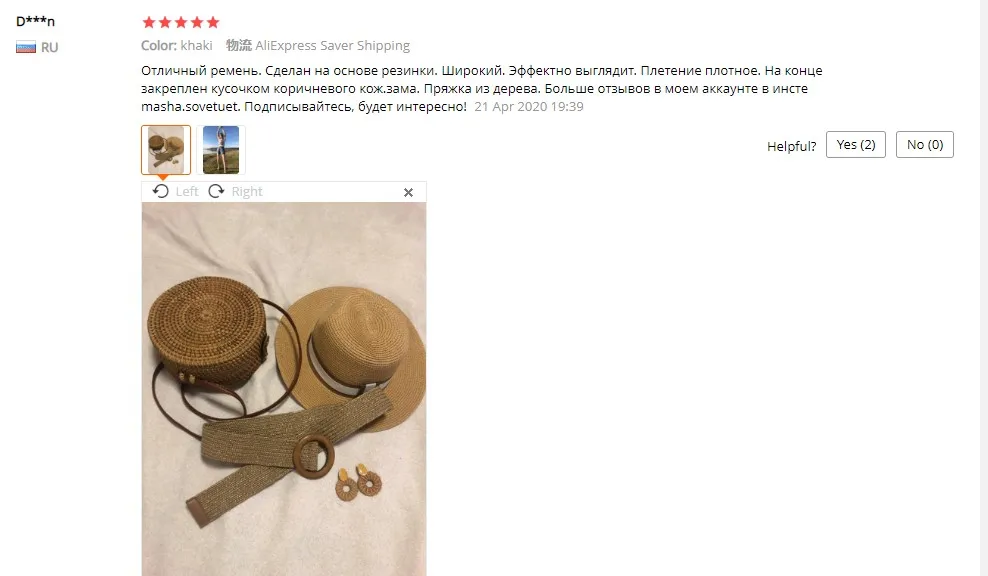Click the enlarged straw belt photo
This screenshot has width=988, height=576.
click(284, 389)
